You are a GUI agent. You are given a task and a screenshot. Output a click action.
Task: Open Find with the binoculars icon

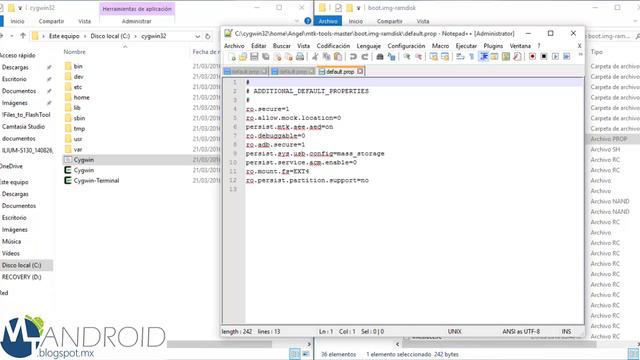click(x=380, y=57)
